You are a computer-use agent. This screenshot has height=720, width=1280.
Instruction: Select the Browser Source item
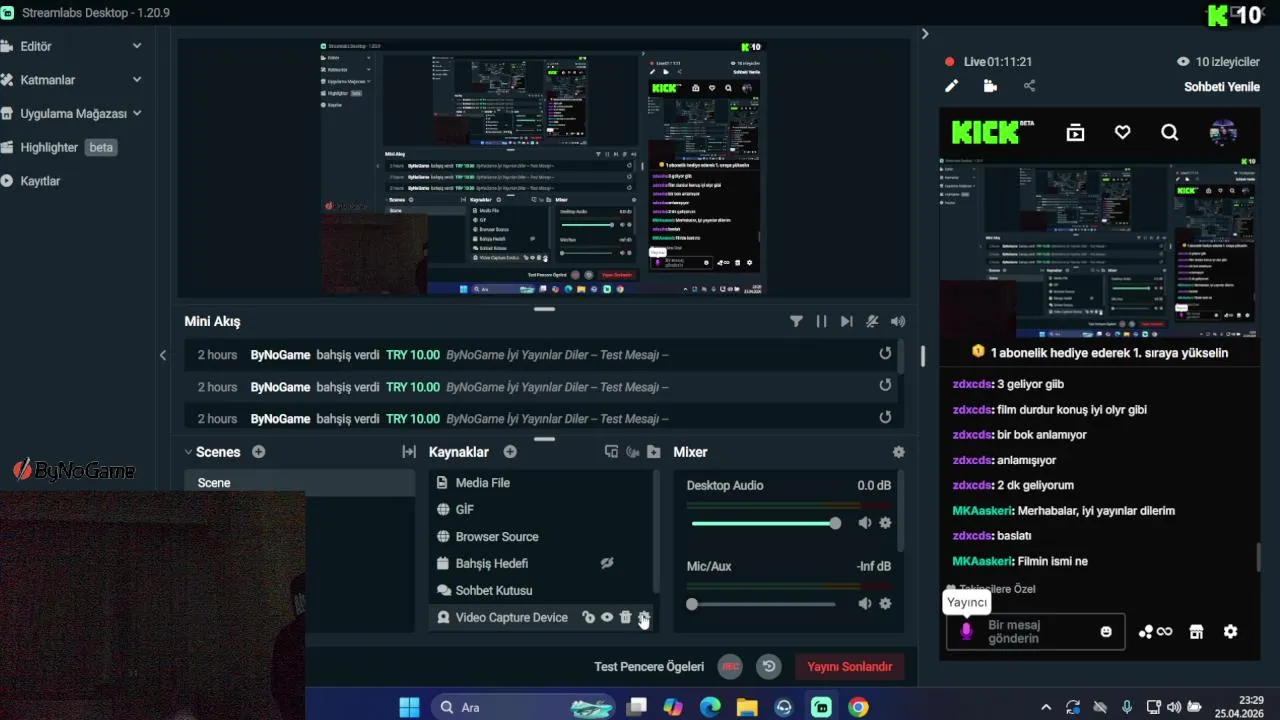click(x=542, y=537)
